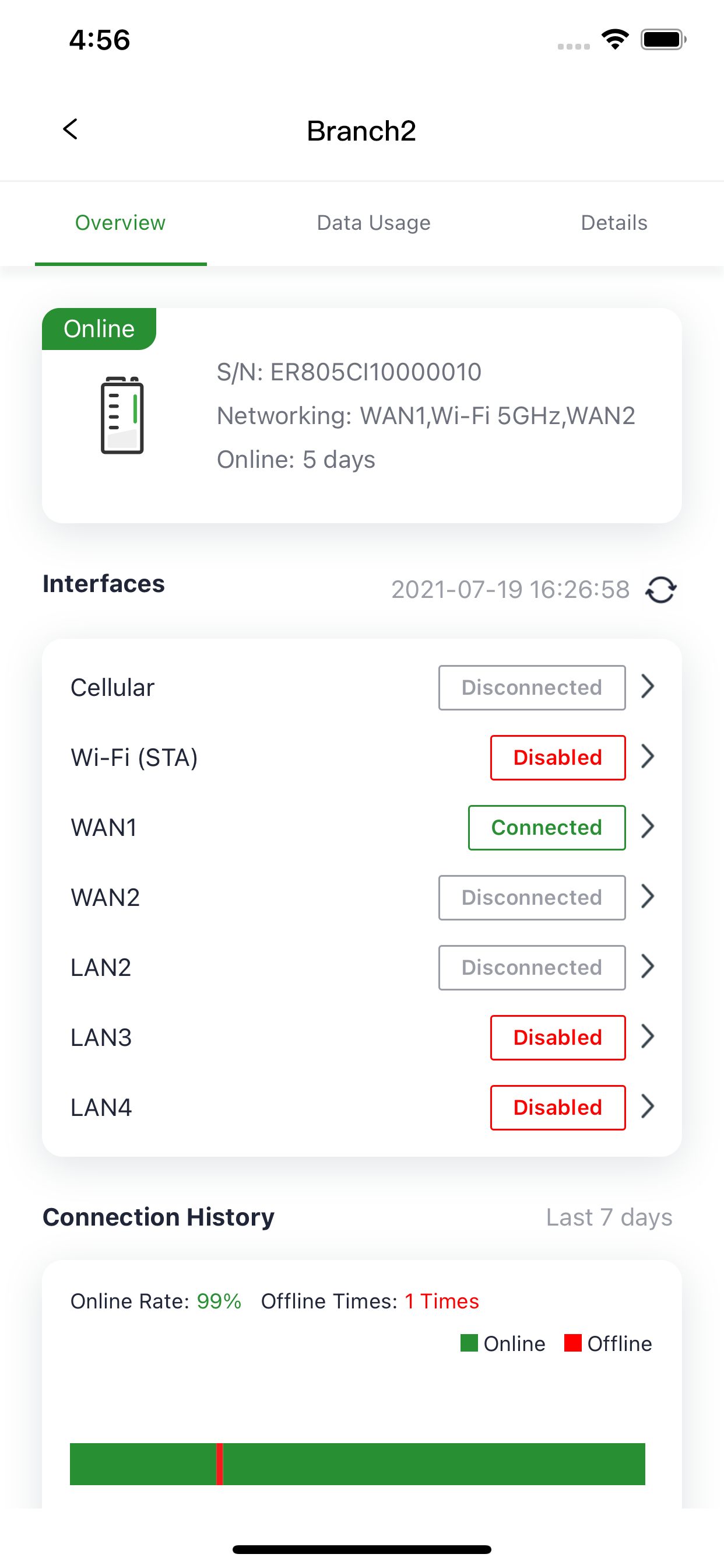
Task: Expand the WAN1 row chevron
Action: 648,827
